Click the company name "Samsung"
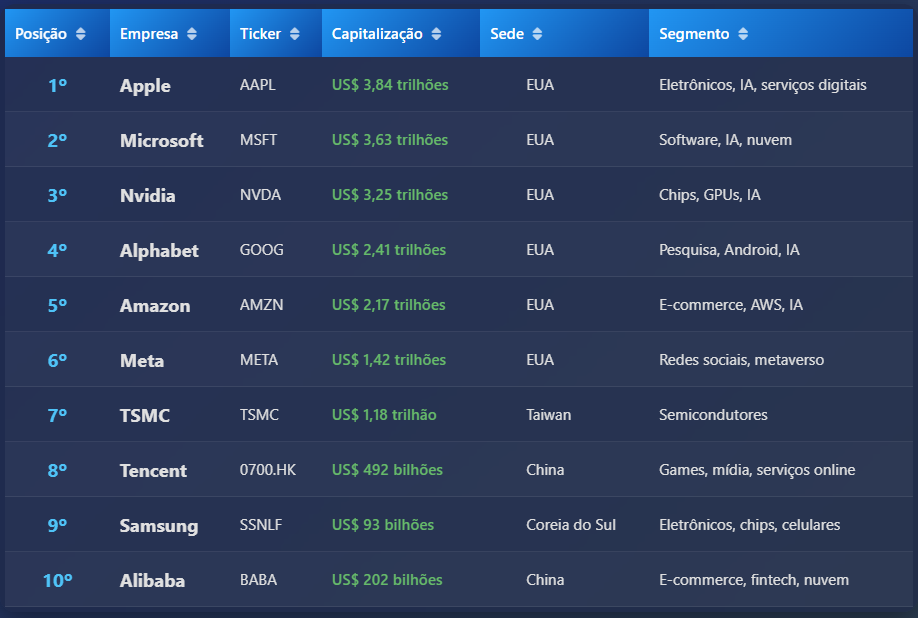This screenshot has width=918, height=618. (159, 526)
